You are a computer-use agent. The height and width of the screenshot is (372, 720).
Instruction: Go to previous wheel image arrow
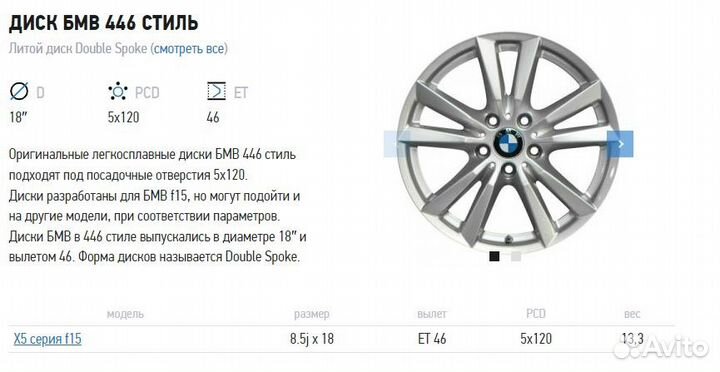397,144
